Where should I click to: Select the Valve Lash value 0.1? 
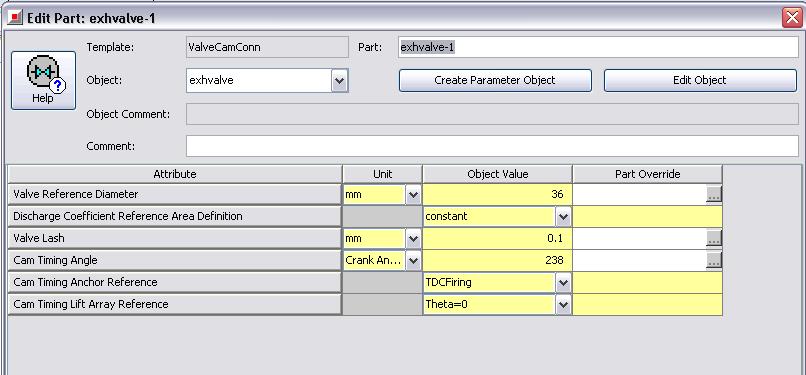[x=497, y=238]
